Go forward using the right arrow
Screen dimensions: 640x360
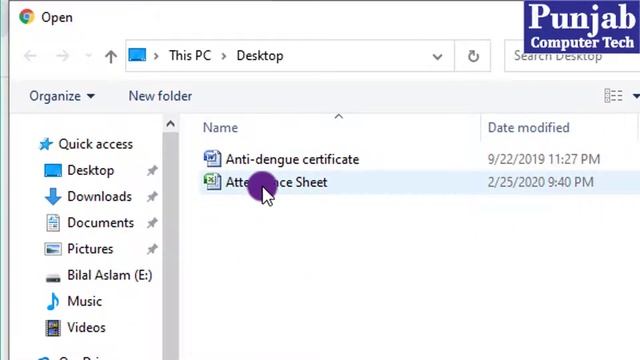click(x=62, y=56)
